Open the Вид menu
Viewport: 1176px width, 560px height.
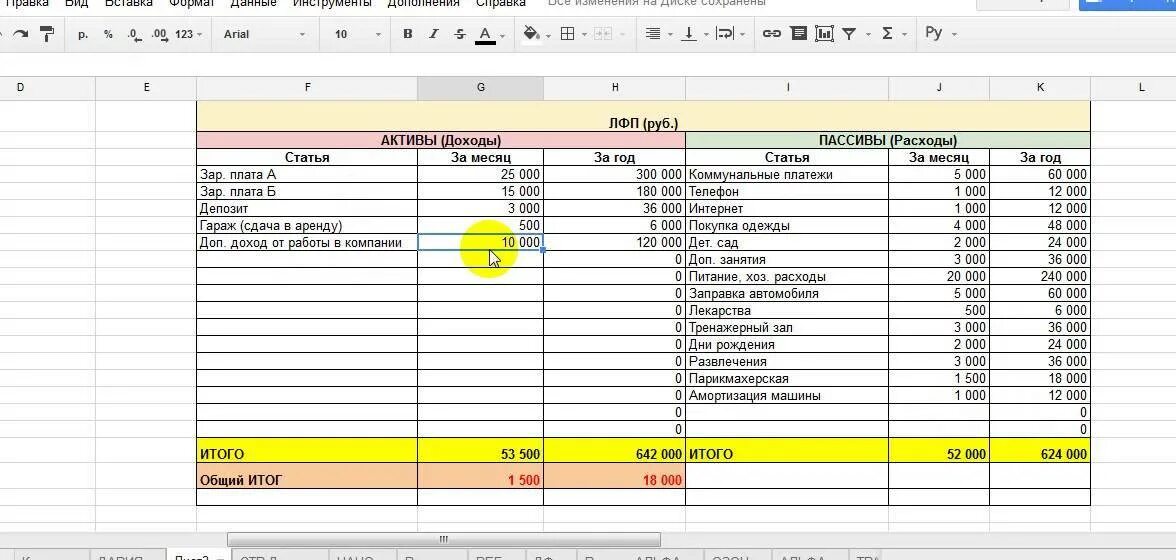point(76,3)
